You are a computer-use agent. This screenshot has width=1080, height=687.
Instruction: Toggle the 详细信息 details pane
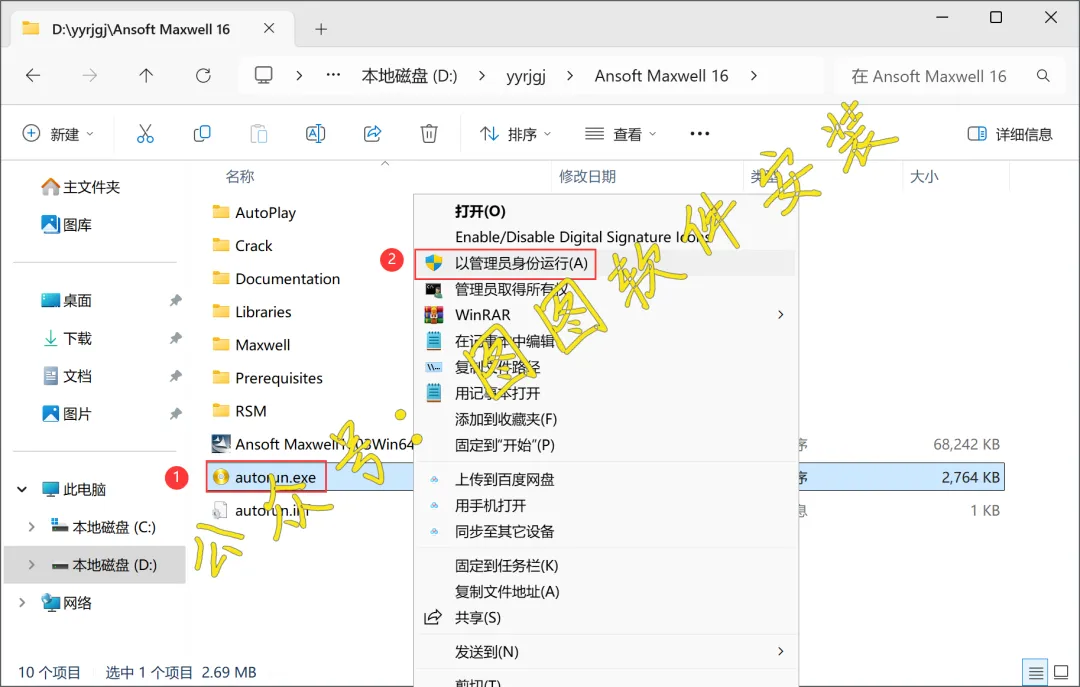click(1010, 134)
